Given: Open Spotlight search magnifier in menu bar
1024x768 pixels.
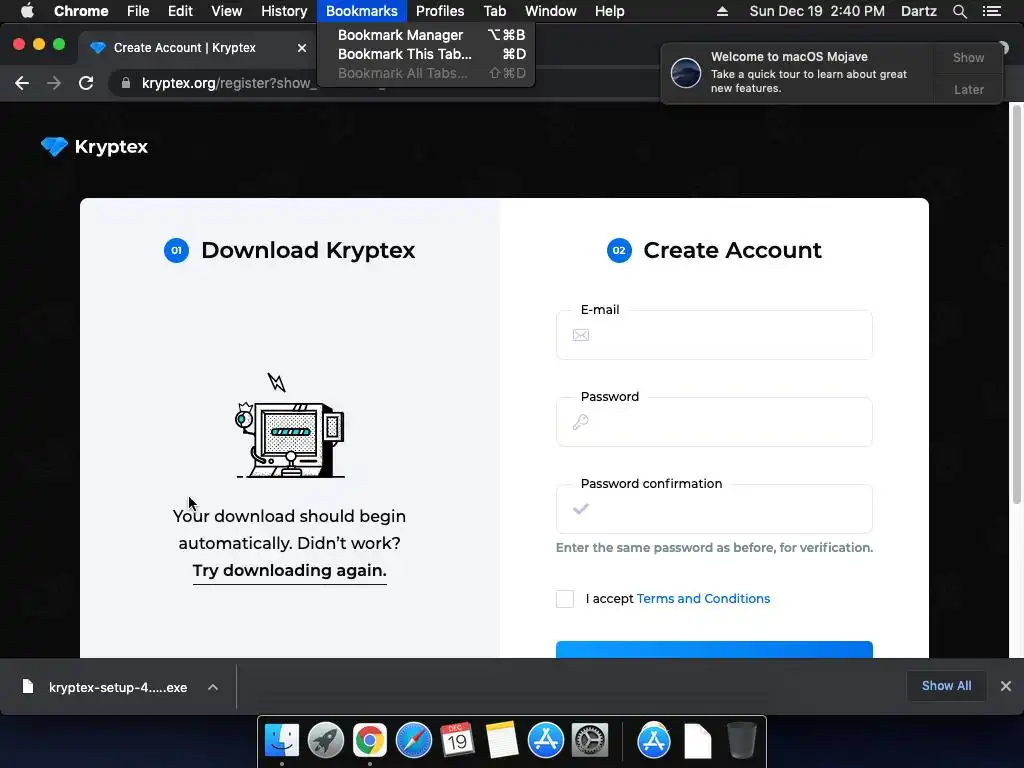Looking at the screenshot, I should 959,11.
